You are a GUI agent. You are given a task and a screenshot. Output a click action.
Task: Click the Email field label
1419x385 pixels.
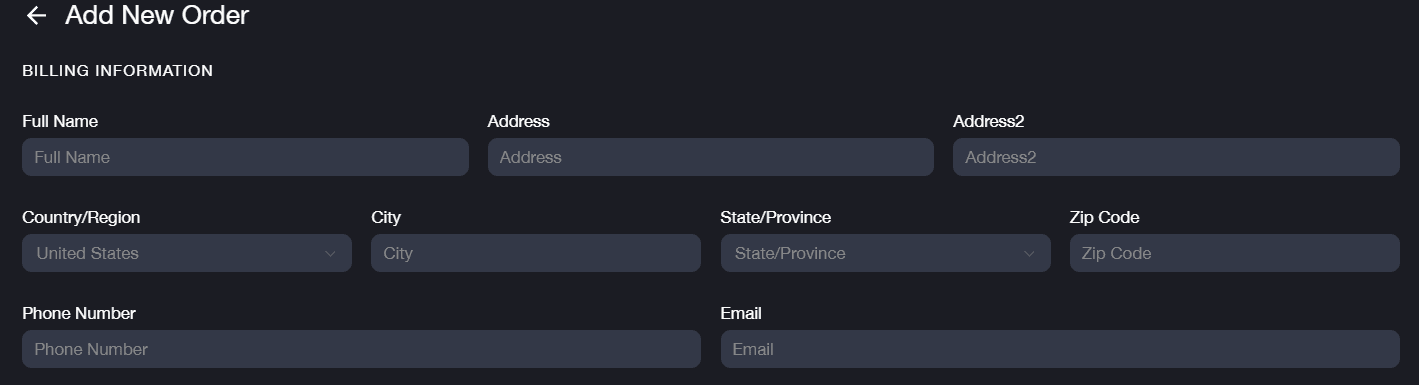pyautogui.click(x=741, y=313)
